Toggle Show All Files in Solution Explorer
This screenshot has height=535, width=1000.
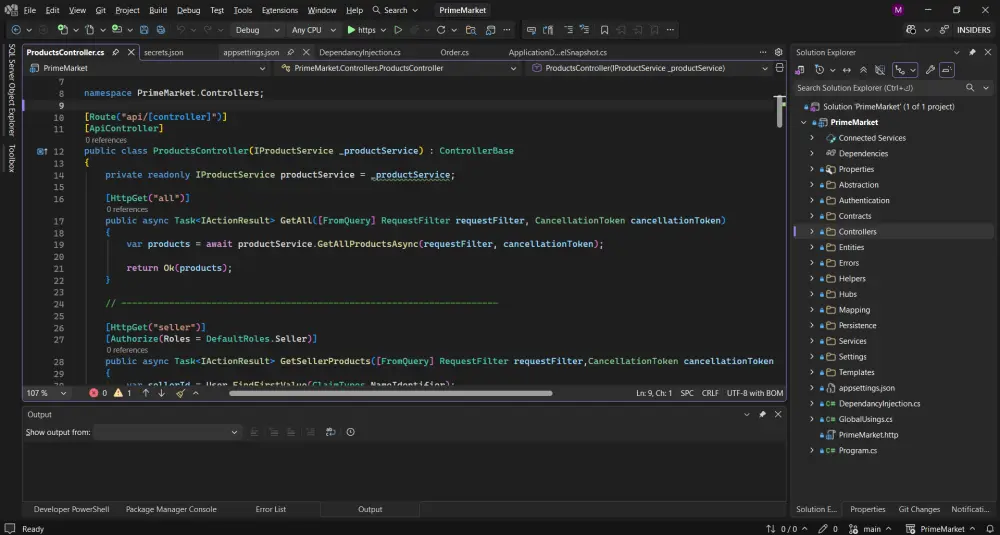click(x=880, y=70)
